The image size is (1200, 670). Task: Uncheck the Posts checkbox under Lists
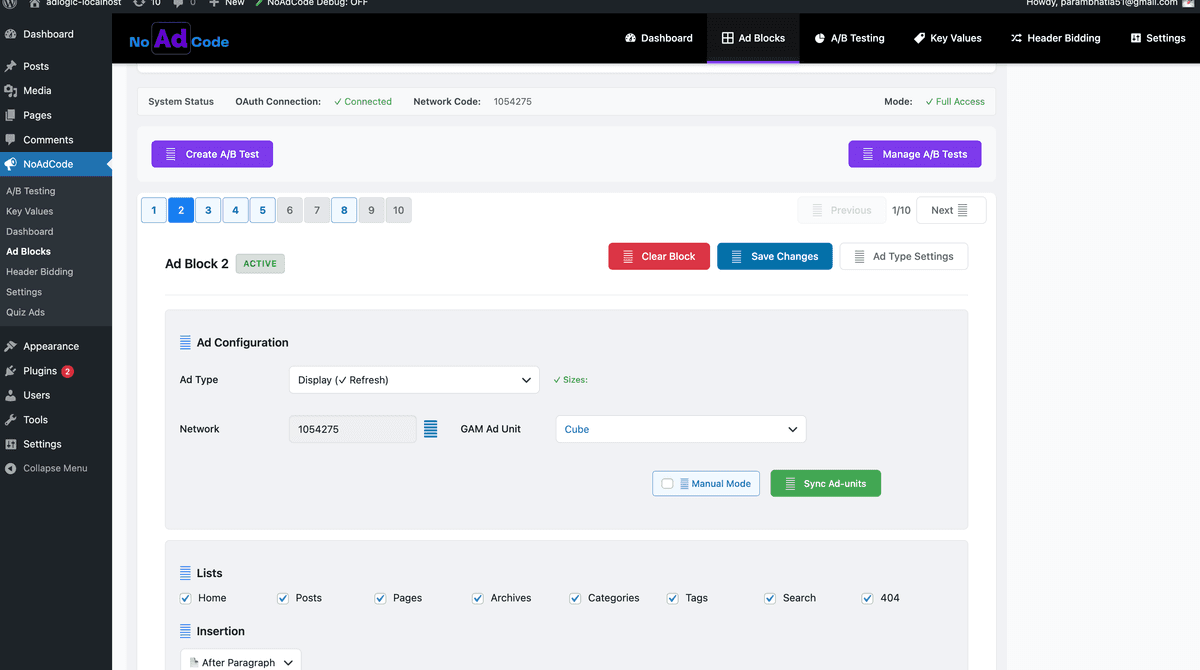coord(282,597)
